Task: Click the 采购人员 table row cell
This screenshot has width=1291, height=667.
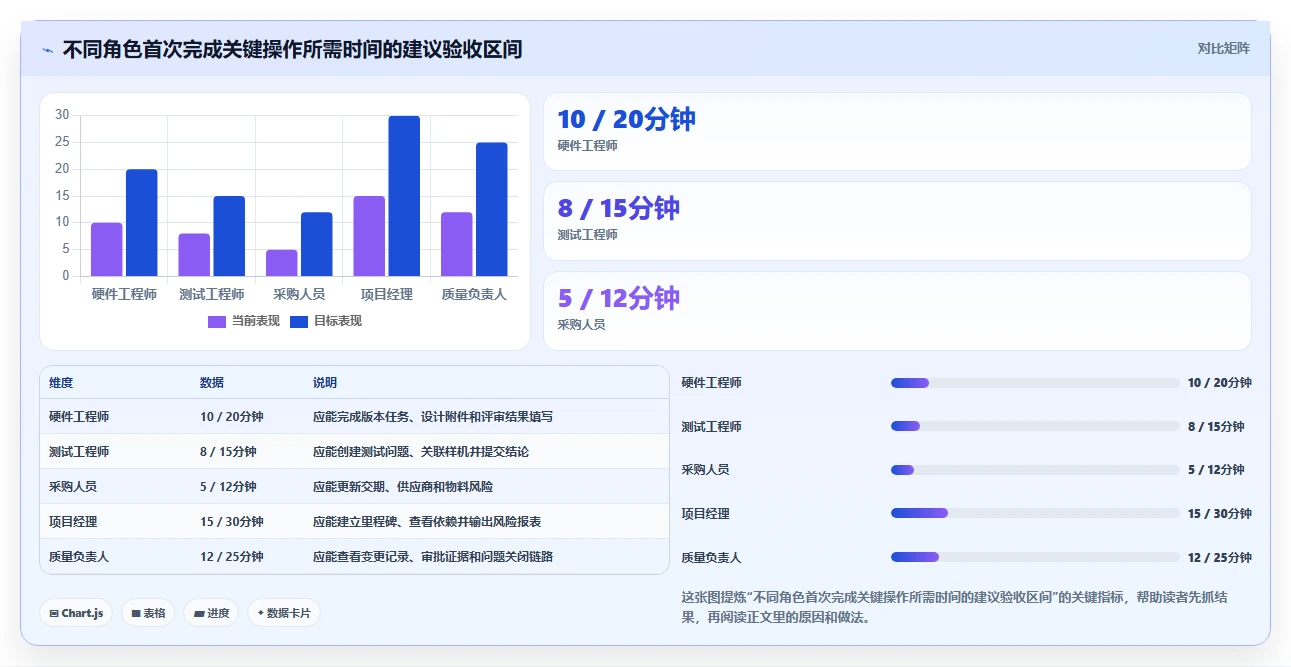Action: pyautogui.click(x=73, y=486)
